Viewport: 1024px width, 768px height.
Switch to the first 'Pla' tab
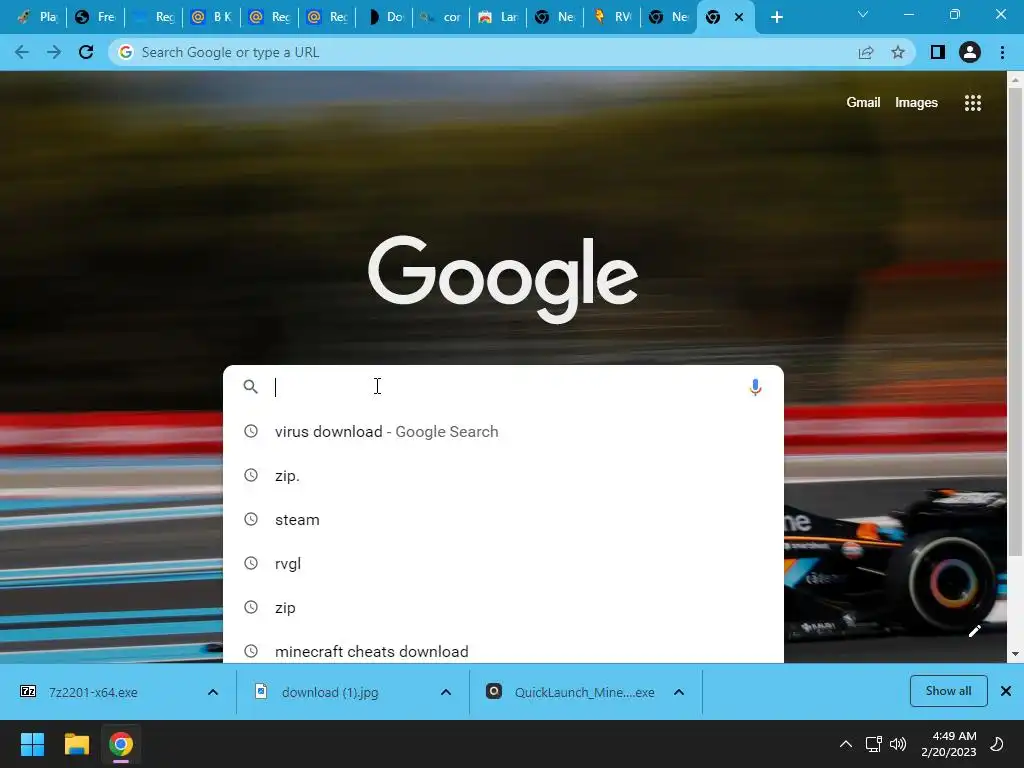(x=37, y=17)
